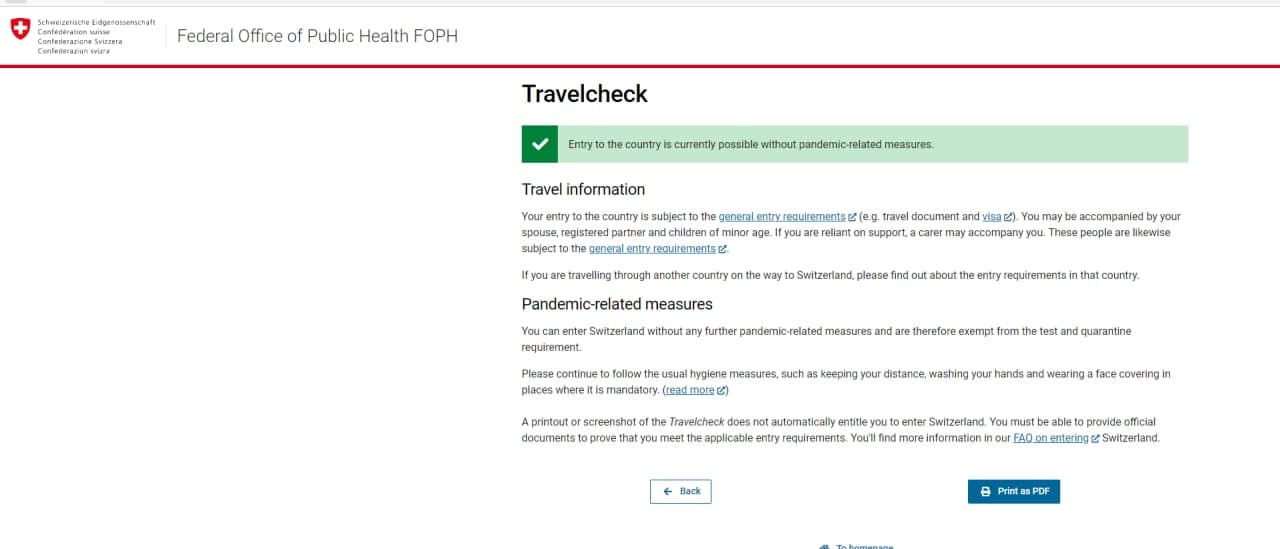Open the FAQ on entering link

[1050, 439]
